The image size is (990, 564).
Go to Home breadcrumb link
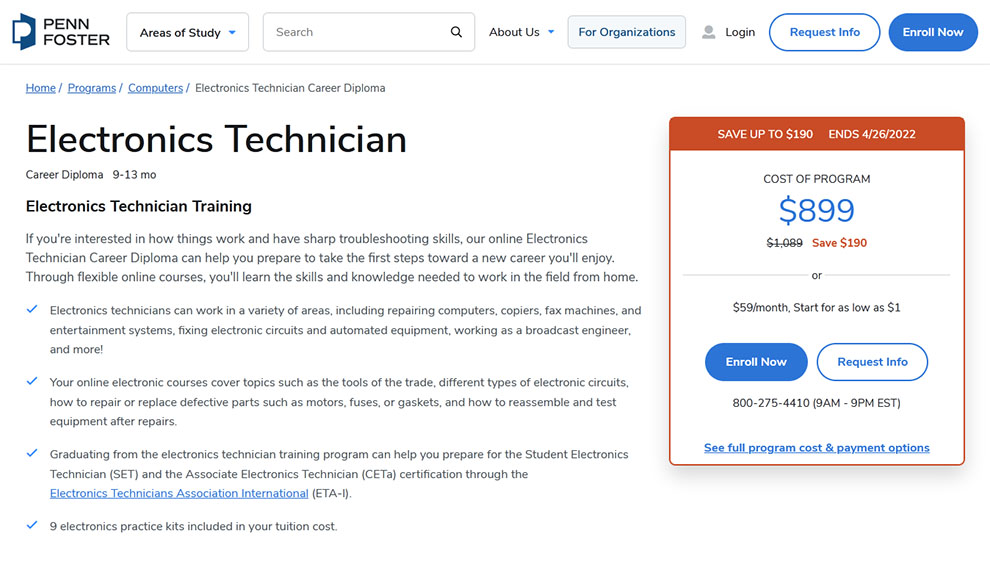pyautogui.click(x=40, y=88)
